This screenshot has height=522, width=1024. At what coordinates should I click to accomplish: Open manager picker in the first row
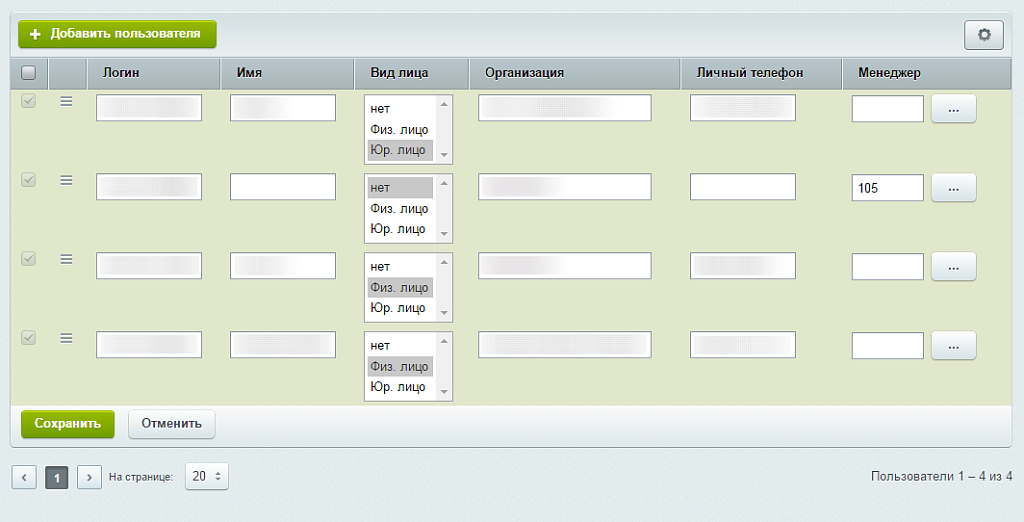pos(953,109)
